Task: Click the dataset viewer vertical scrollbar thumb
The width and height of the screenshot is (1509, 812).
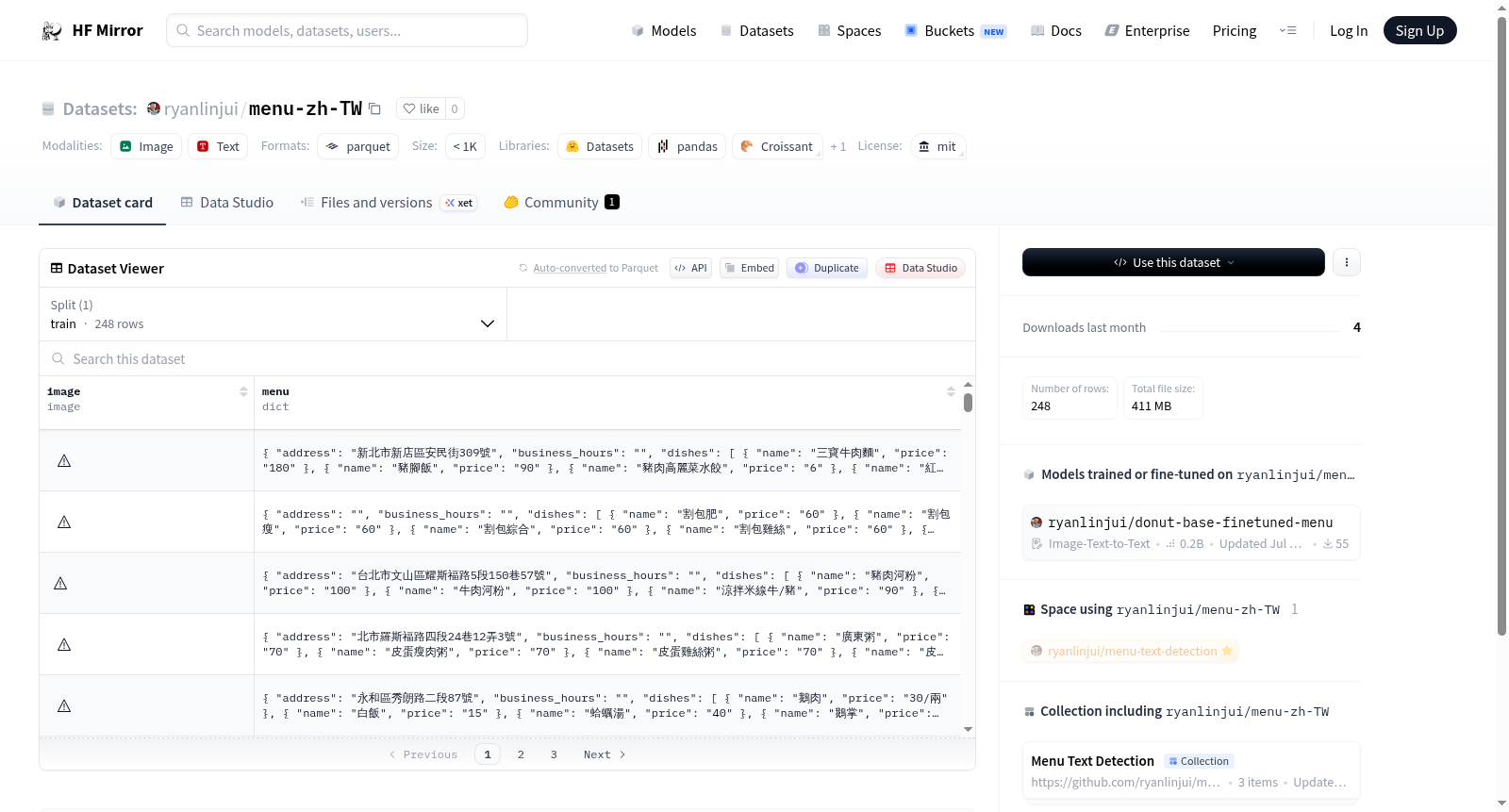Action: pos(968,403)
